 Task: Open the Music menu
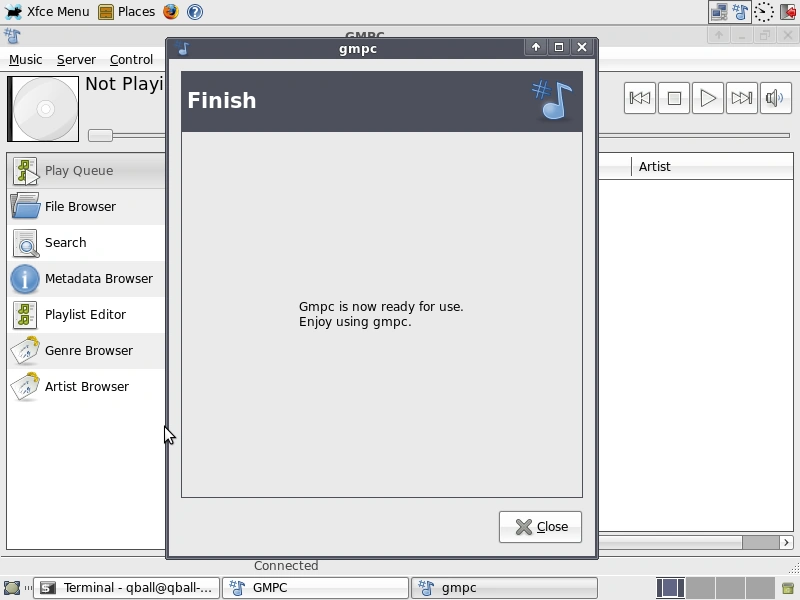point(26,60)
